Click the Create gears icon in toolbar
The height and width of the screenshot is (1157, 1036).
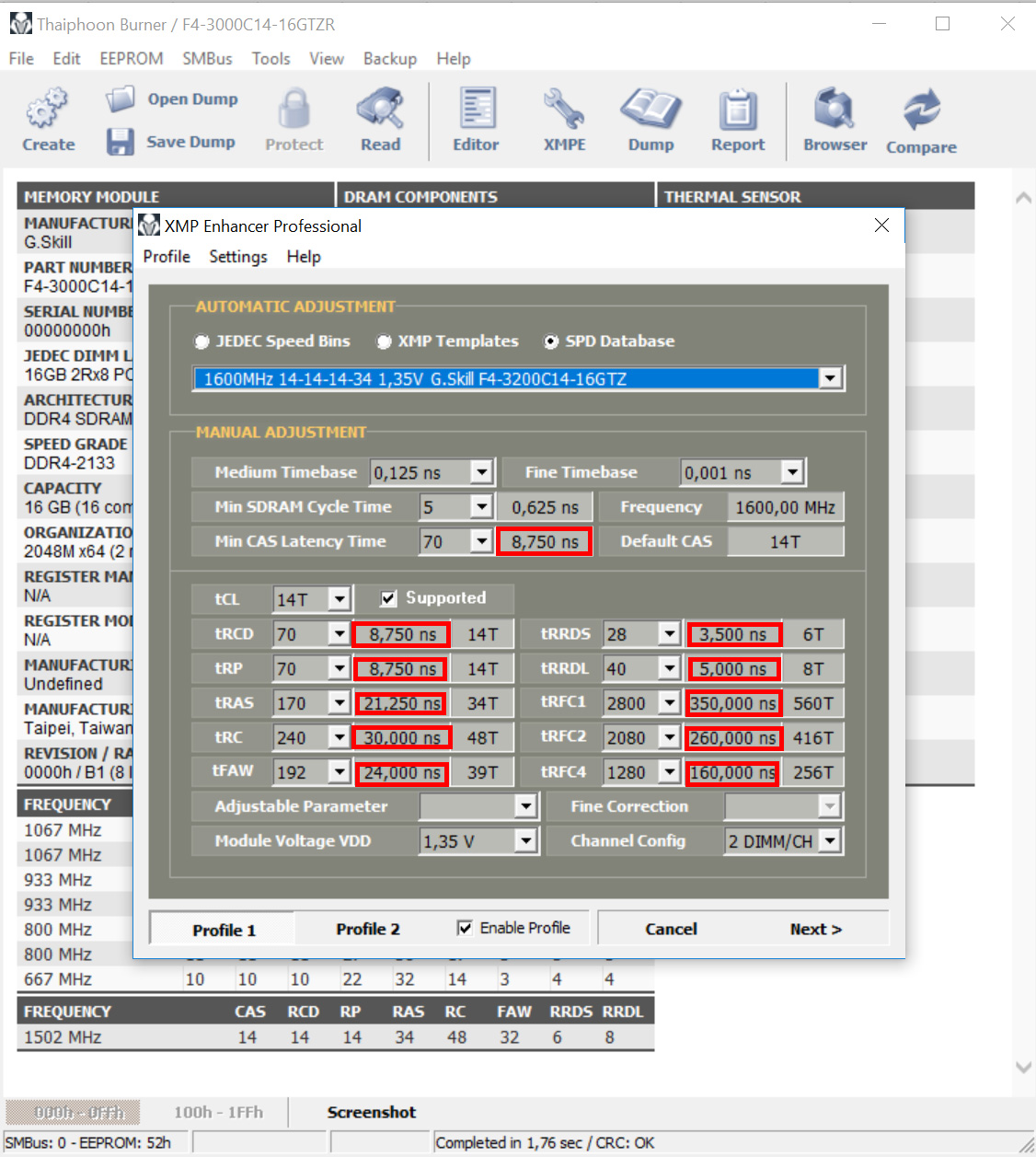(x=47, y=109)
